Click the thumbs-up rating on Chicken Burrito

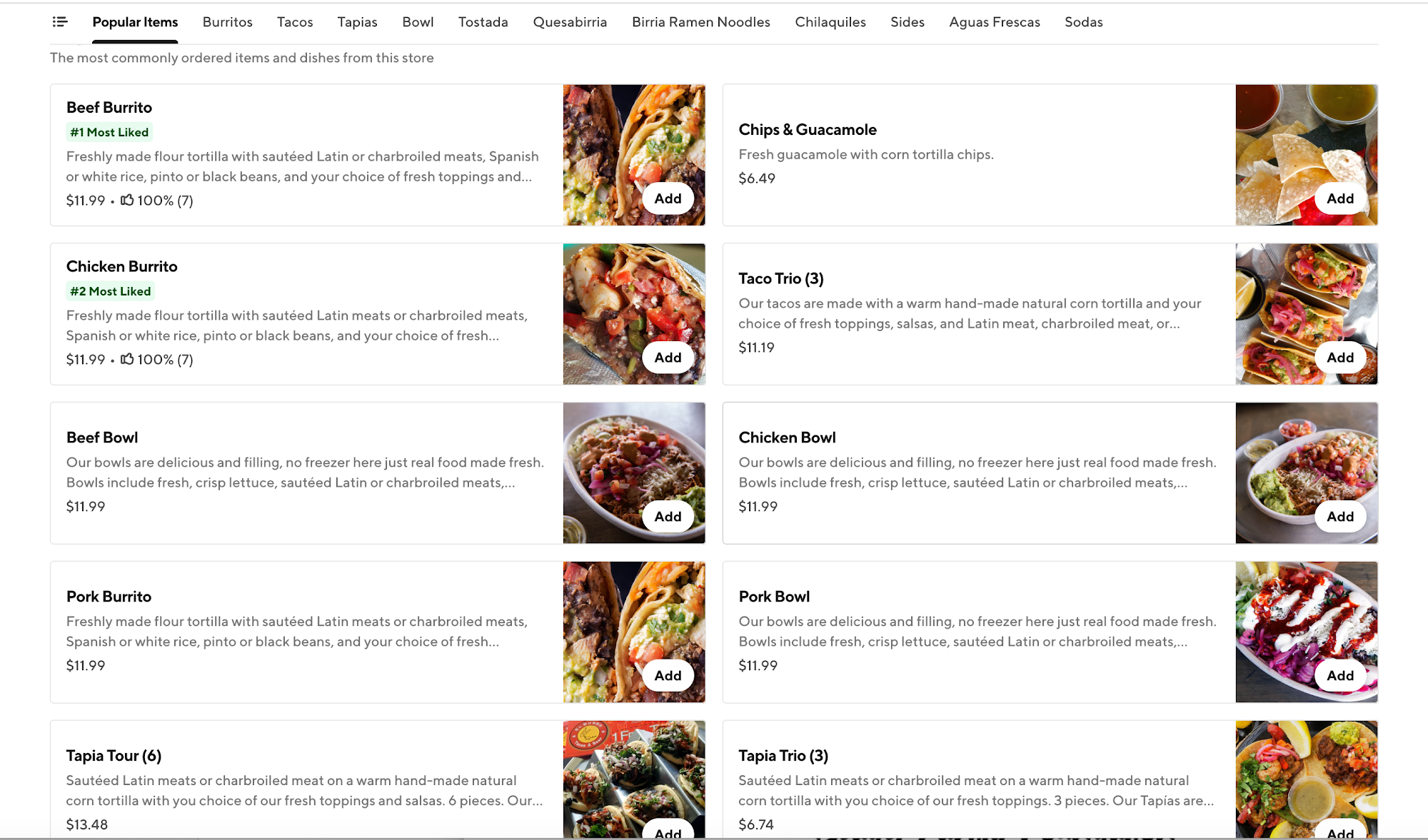click(x=156, y=359)
